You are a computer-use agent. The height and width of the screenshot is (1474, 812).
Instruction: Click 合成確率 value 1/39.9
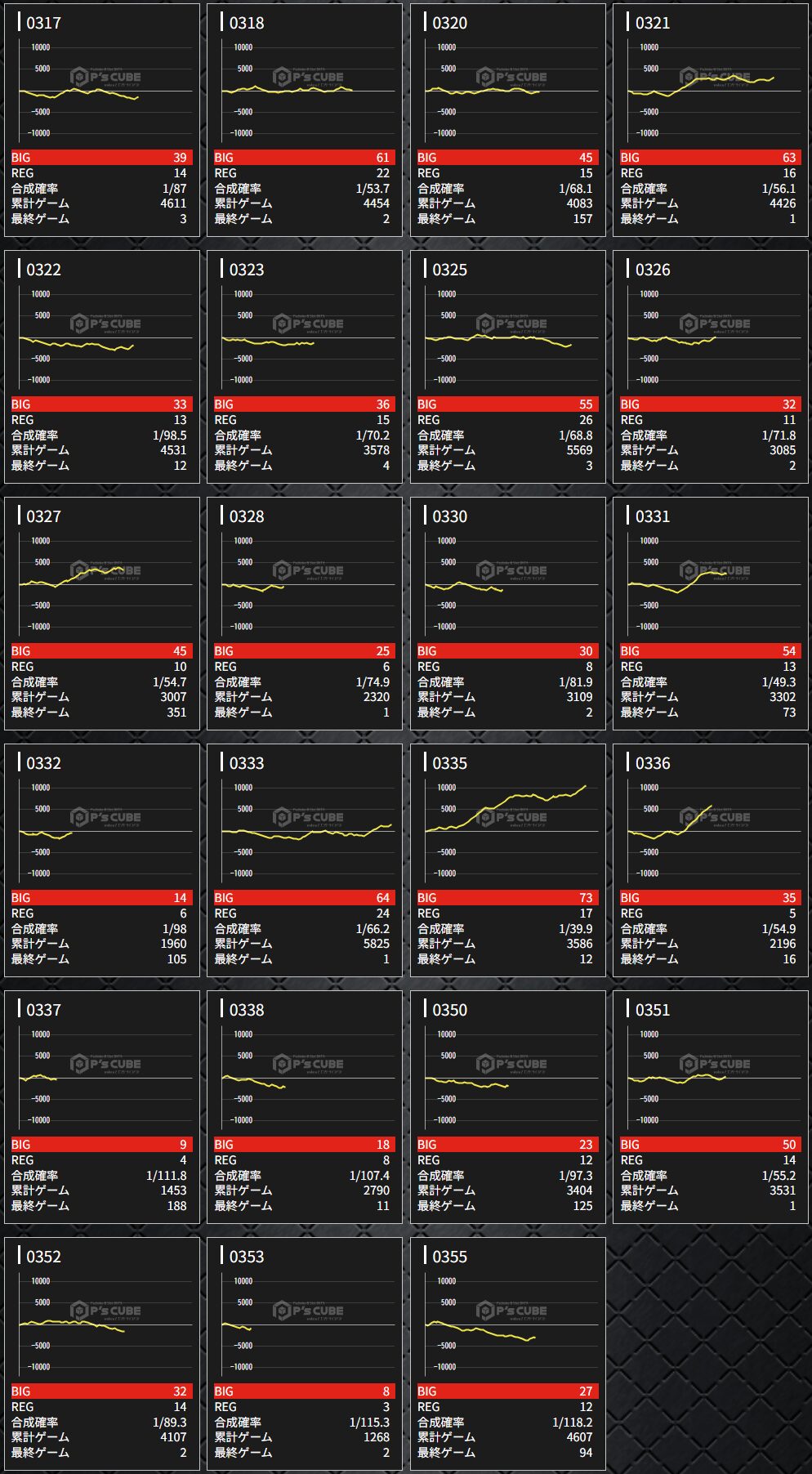pos(575,929)
